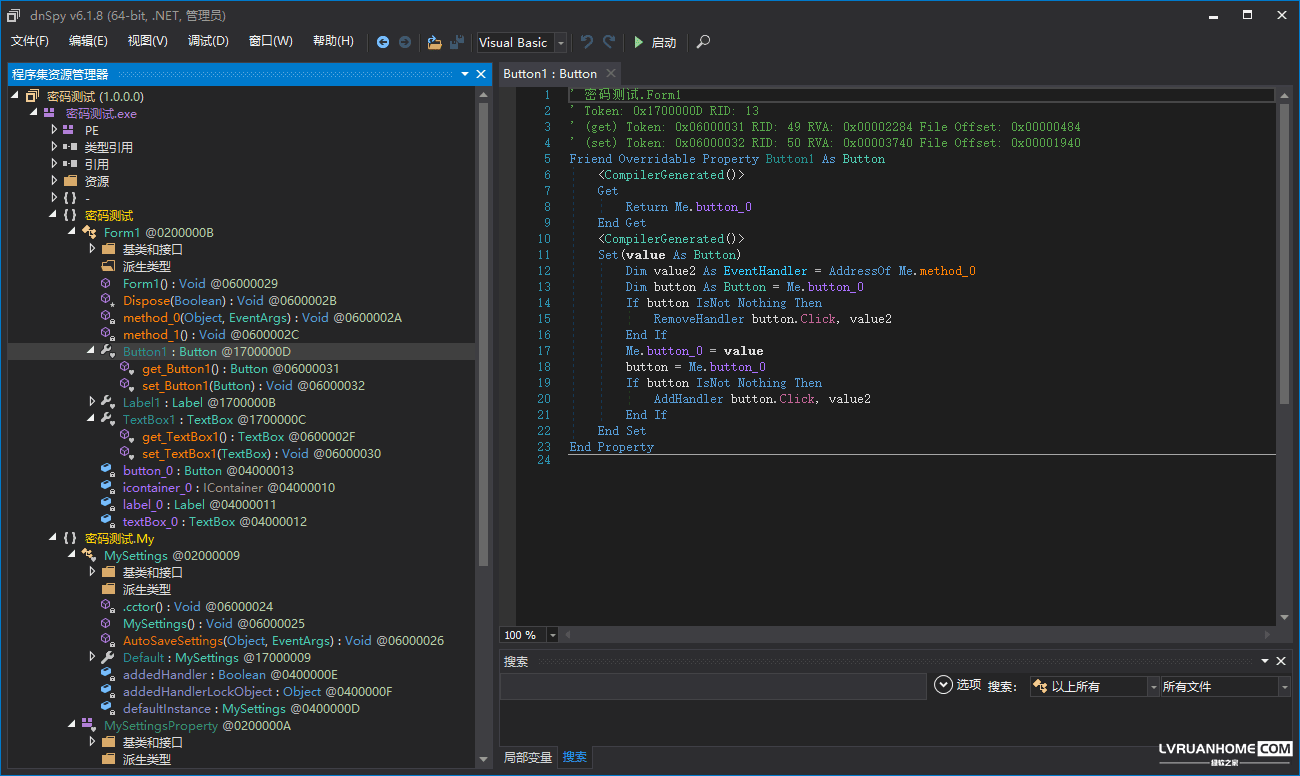
Task: Click the navigate forward arrow icon
Action: [x=405, y=42]
